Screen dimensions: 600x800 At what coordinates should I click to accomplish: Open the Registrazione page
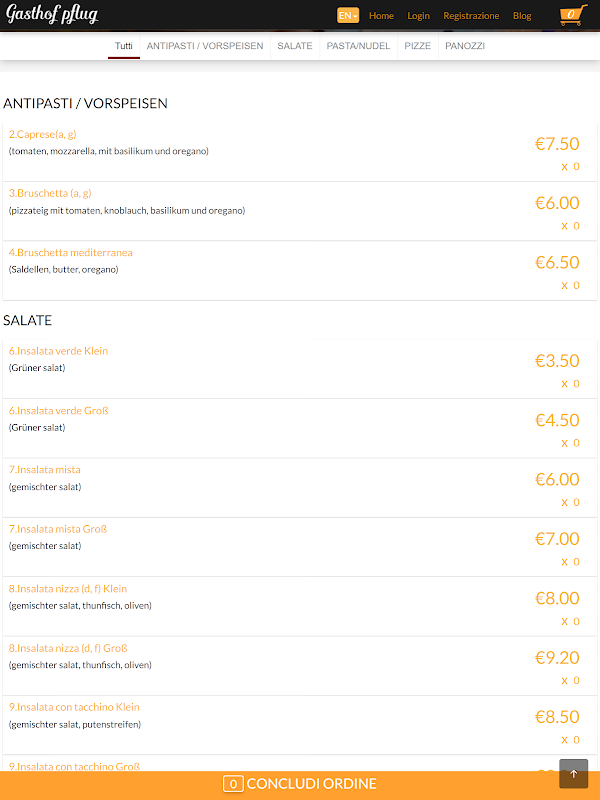[471, 16]
